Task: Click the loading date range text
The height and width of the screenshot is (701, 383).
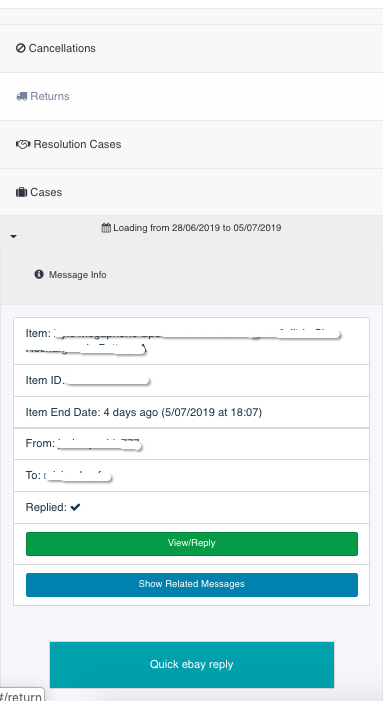Action: tap(197, 228)
